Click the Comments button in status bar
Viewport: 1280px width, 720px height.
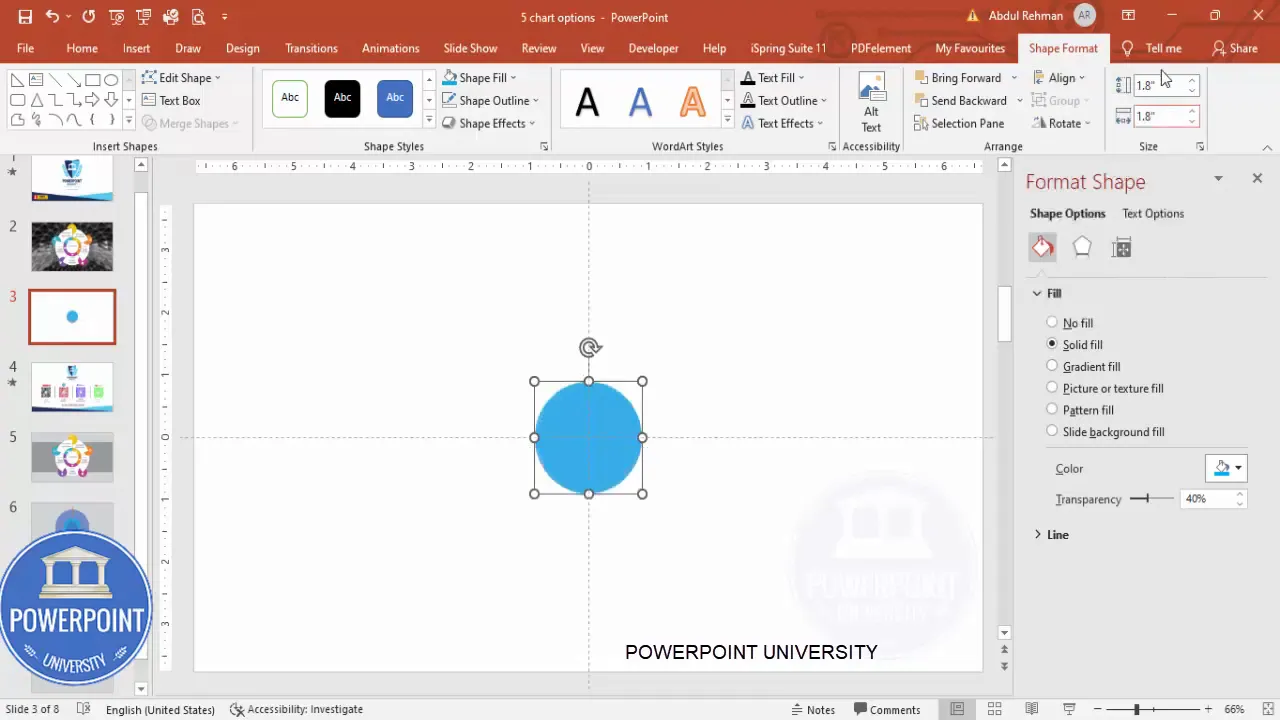[886, 709]
